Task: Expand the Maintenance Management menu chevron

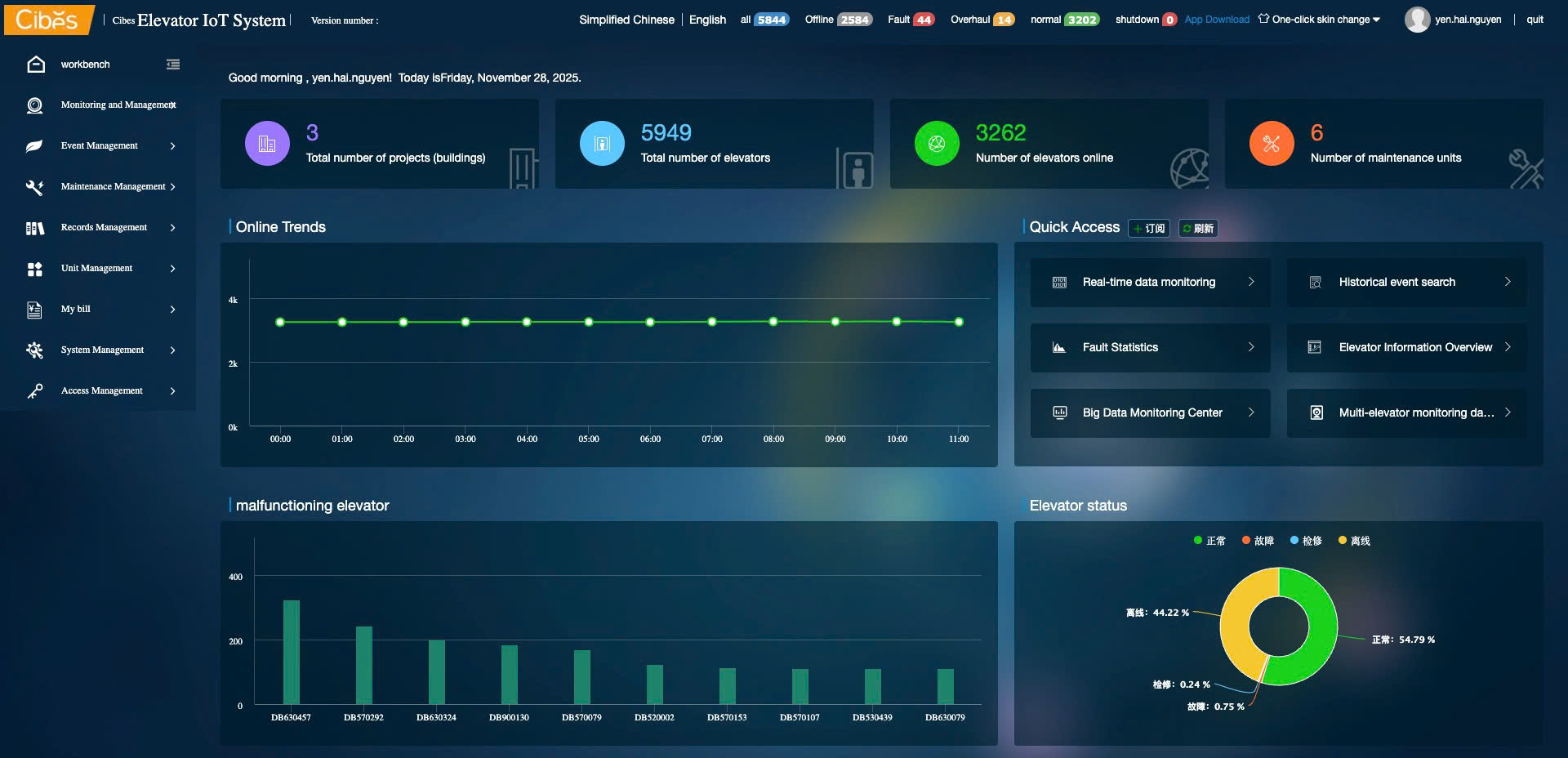Action: pos(172,187)
